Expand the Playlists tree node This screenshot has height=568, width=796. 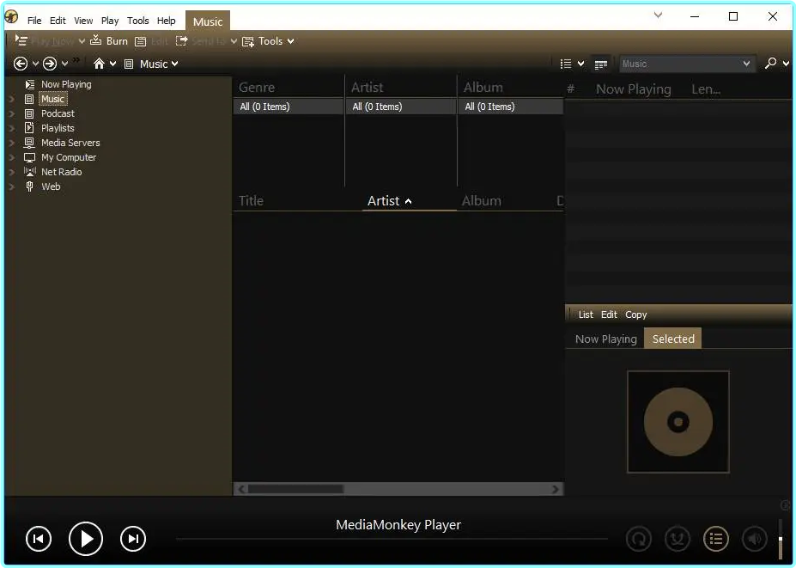(x=11, y=128)
